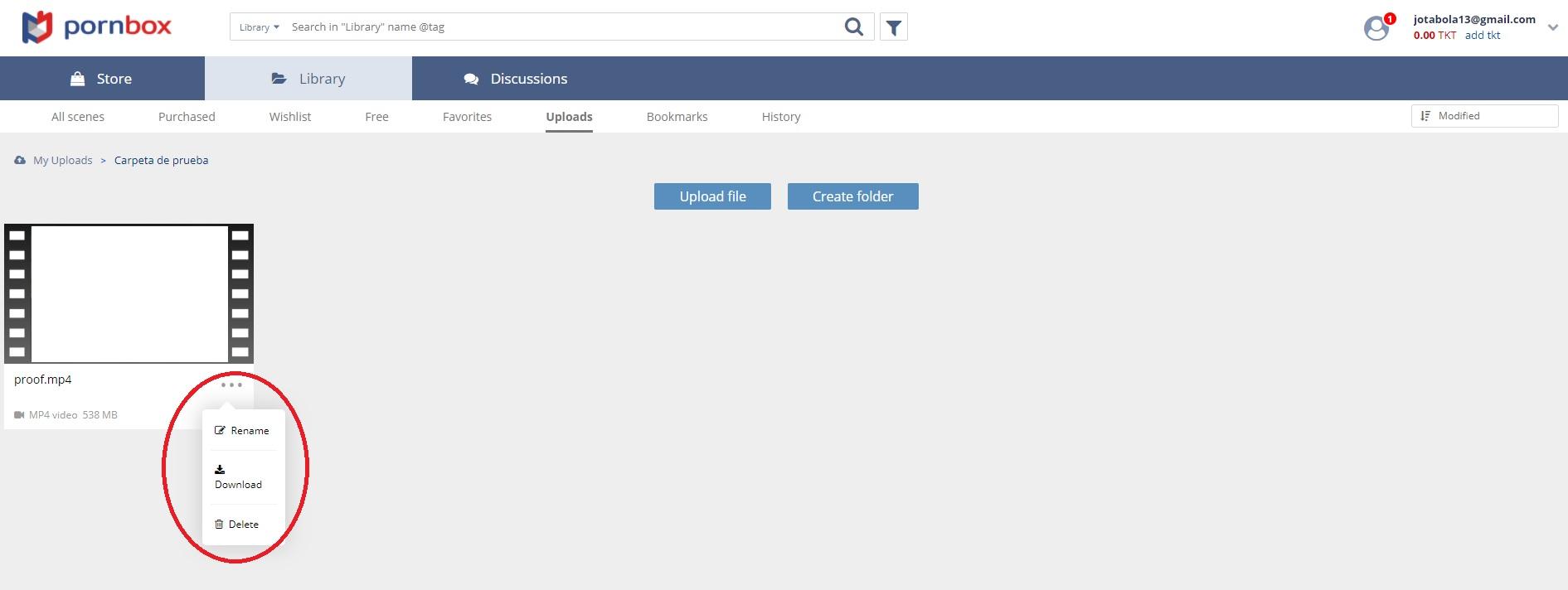This screenshot has height=590, width=1568.
Task: Select the Bookmarks sub-tab
Action: point(677,117)
